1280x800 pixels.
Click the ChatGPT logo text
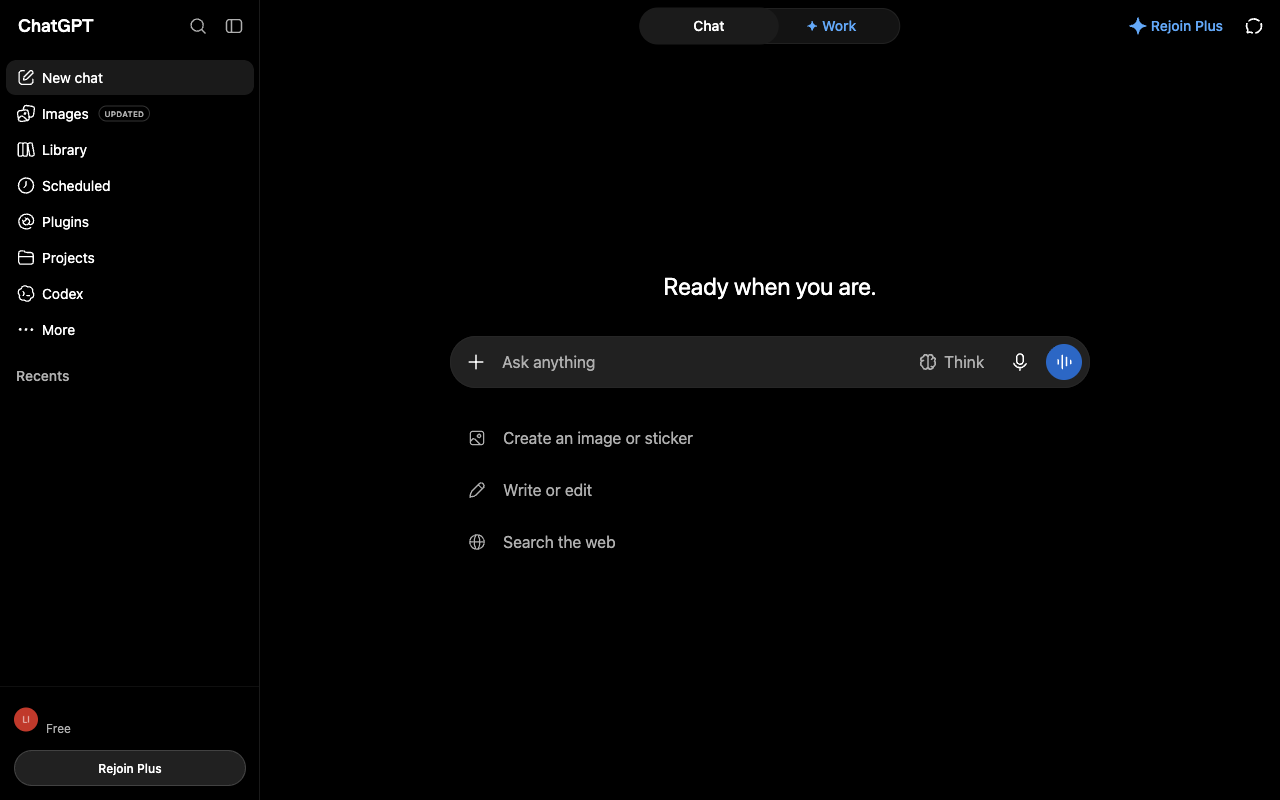point(56,26)
